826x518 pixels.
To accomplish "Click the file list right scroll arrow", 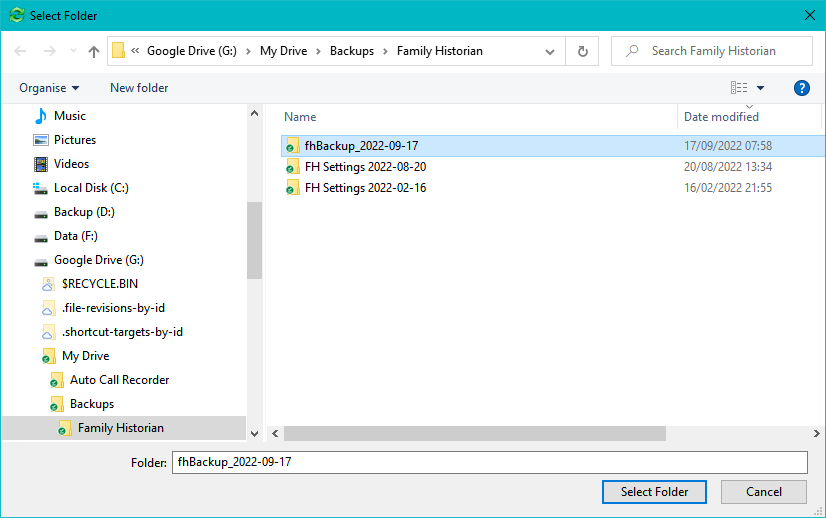I will click(x=816, y=434).
